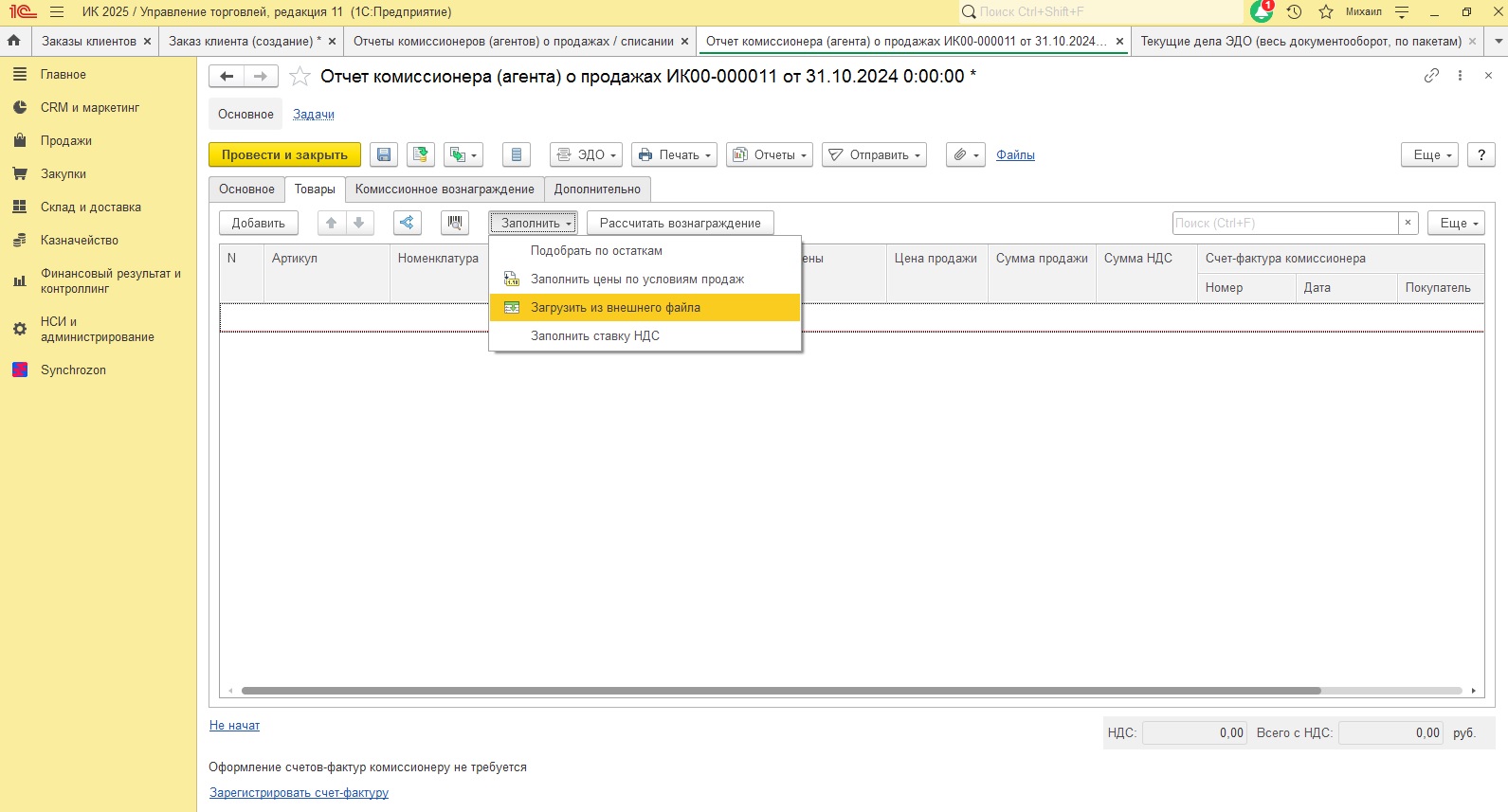Expand the ЭДО dropdown menu
This screenshot has width=1508, height=812.
(586, 155)
